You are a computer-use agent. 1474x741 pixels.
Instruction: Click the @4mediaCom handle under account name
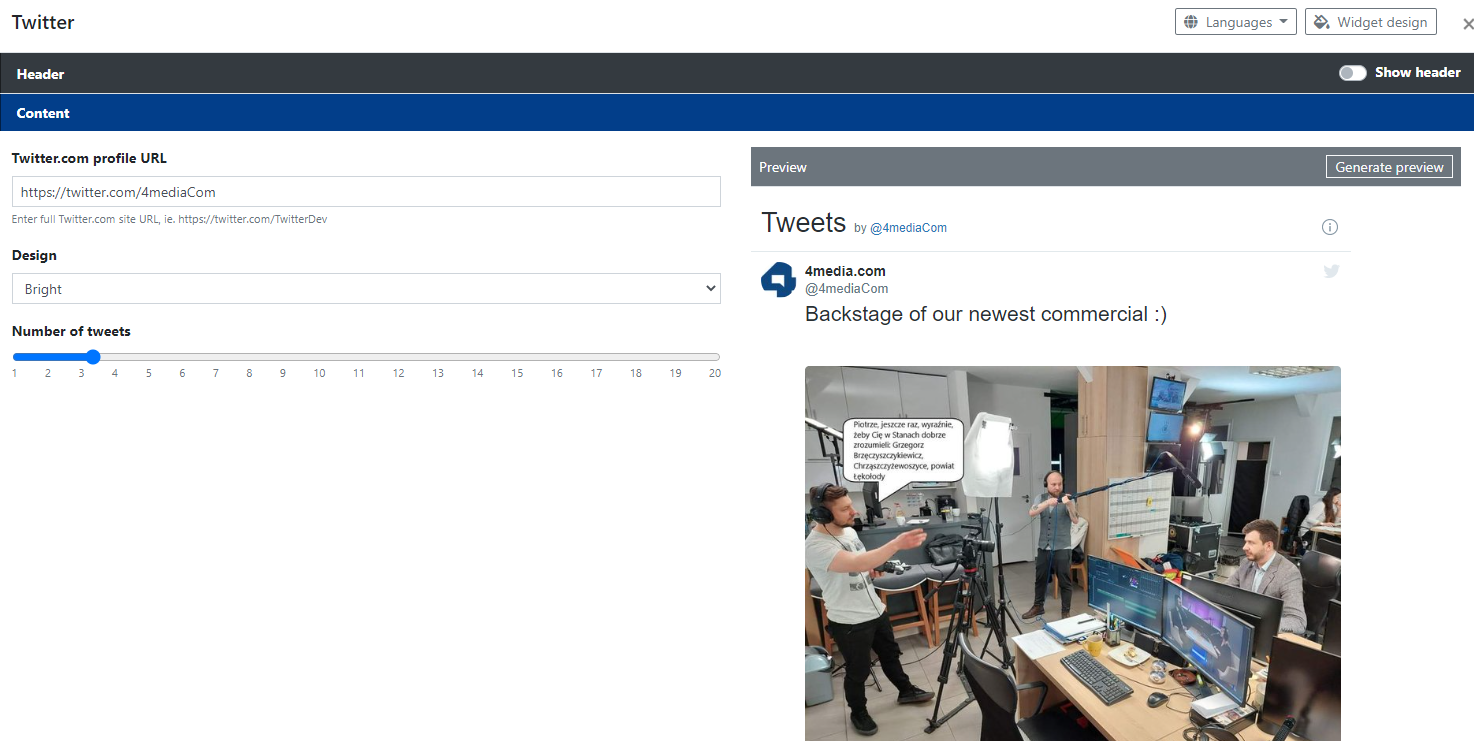click(846, 289)
